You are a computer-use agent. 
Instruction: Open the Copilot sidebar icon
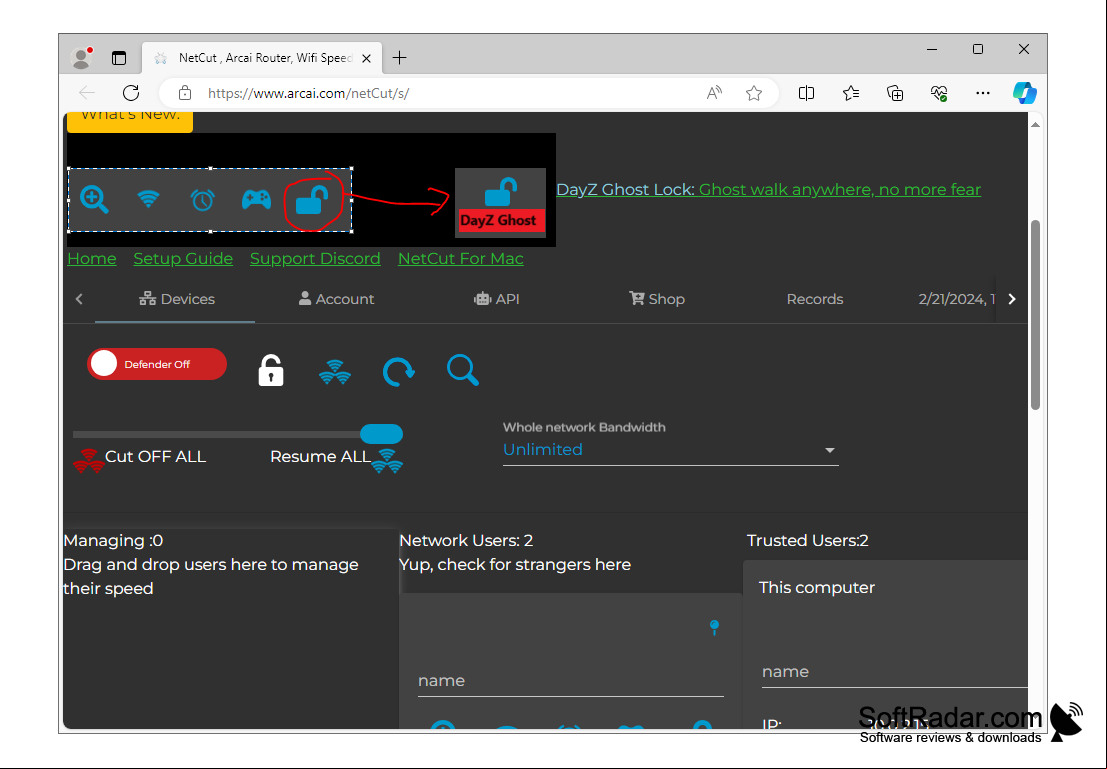pos(1024,93)
